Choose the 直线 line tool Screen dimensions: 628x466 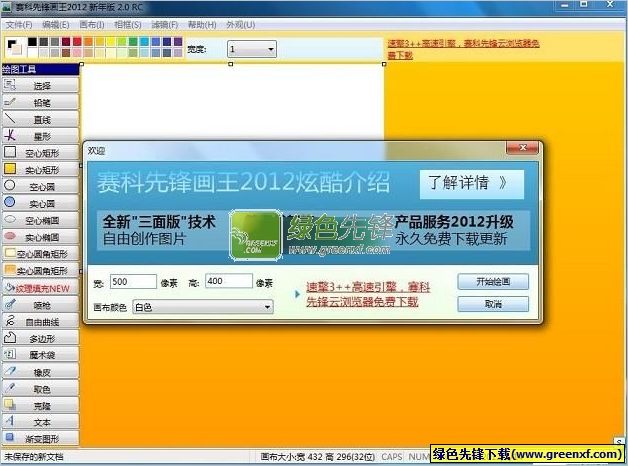coord(40,119)
